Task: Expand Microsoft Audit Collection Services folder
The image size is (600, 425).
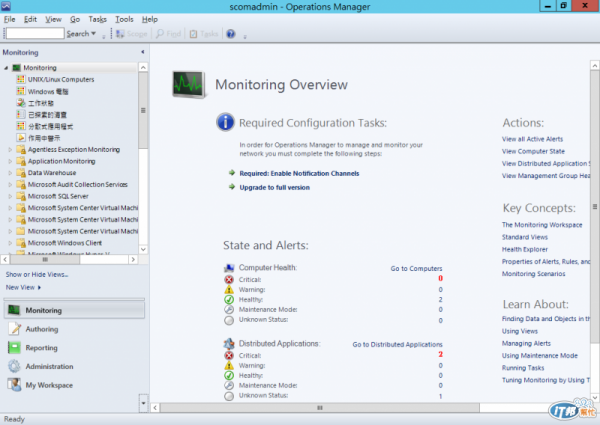Action: pyautogui.click(x=10, y=185)
